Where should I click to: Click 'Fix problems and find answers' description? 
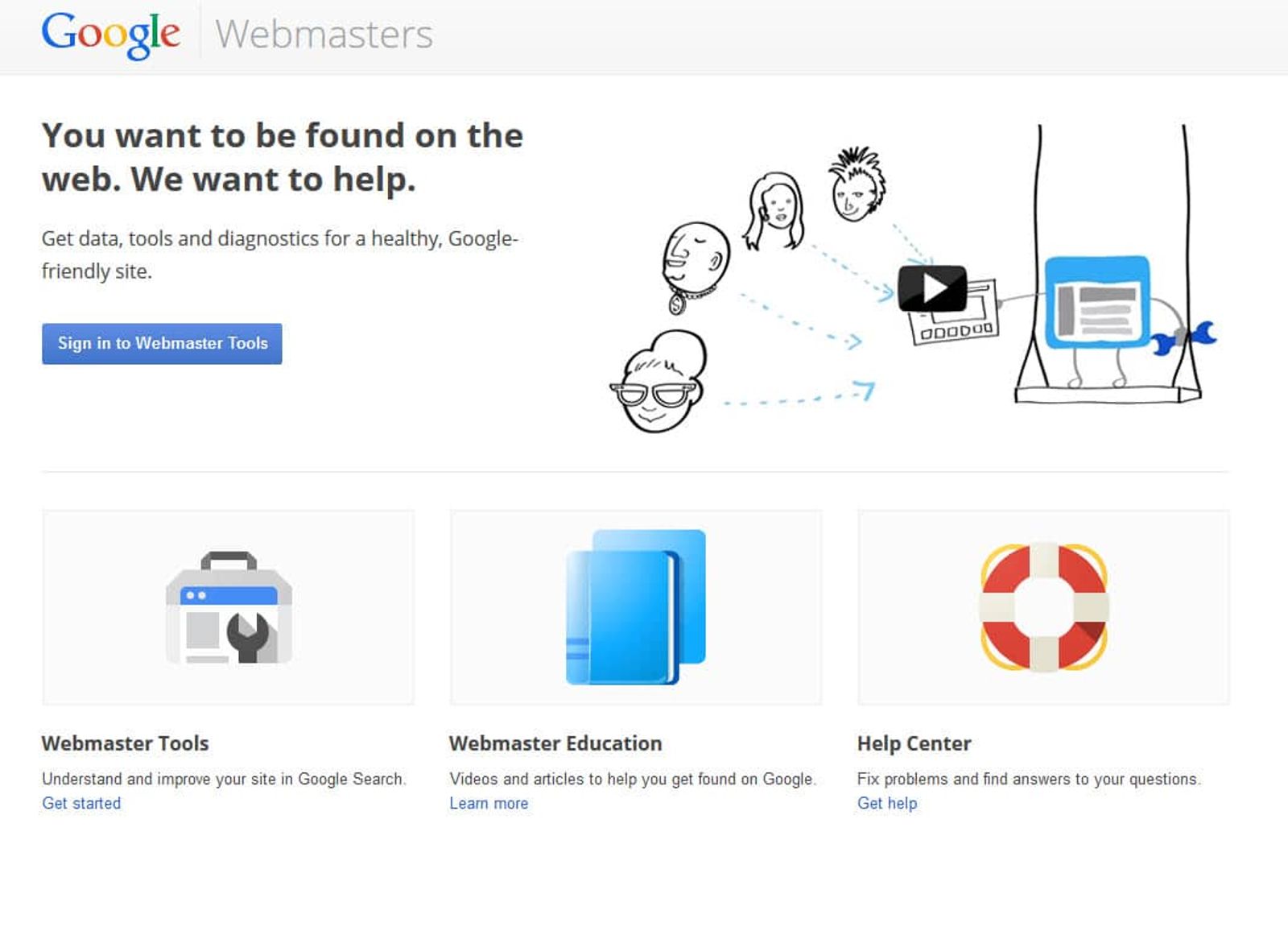pos(1029,779)
